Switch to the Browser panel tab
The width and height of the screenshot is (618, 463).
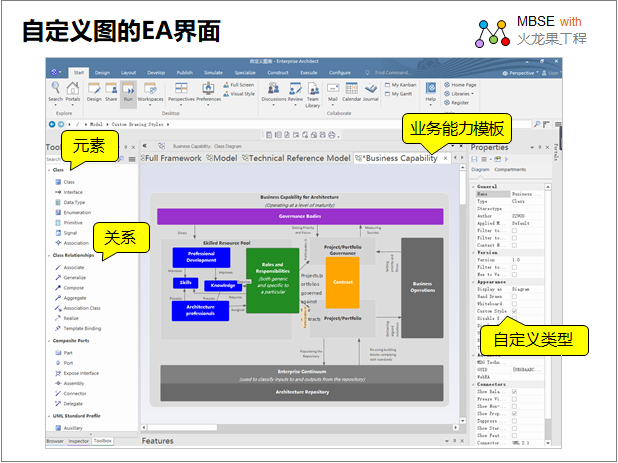tap(55, 441)
